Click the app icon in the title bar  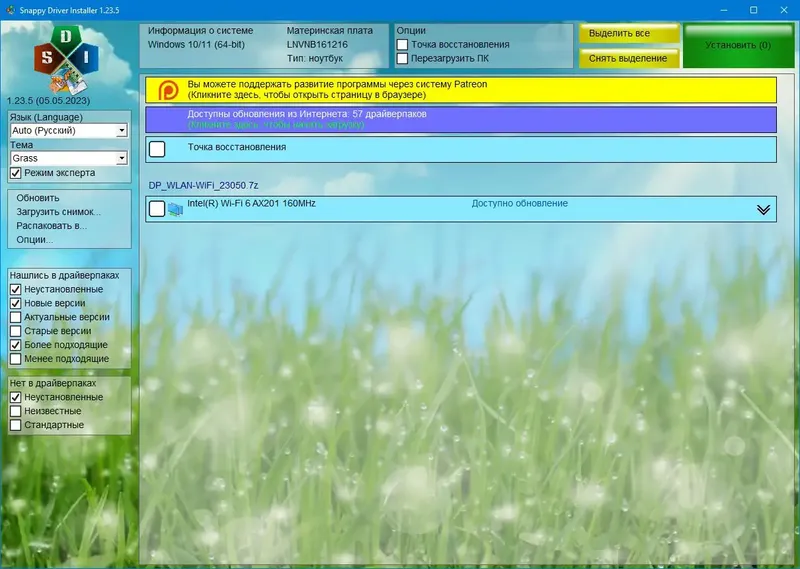[x=10, y=10]
